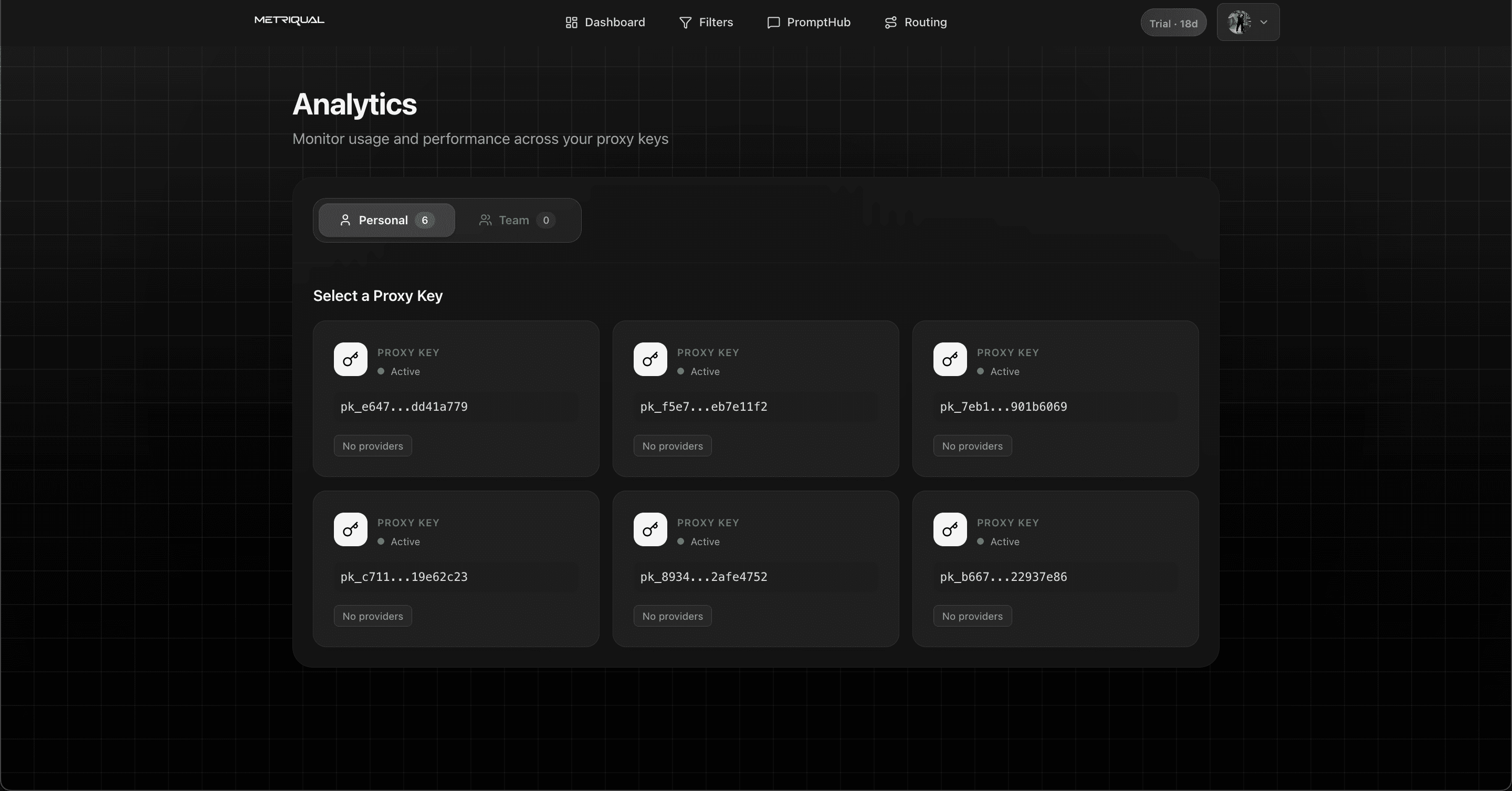Open the user account dropdown chevron
Screen dimensions: 1512x791
coord(1263,23)
